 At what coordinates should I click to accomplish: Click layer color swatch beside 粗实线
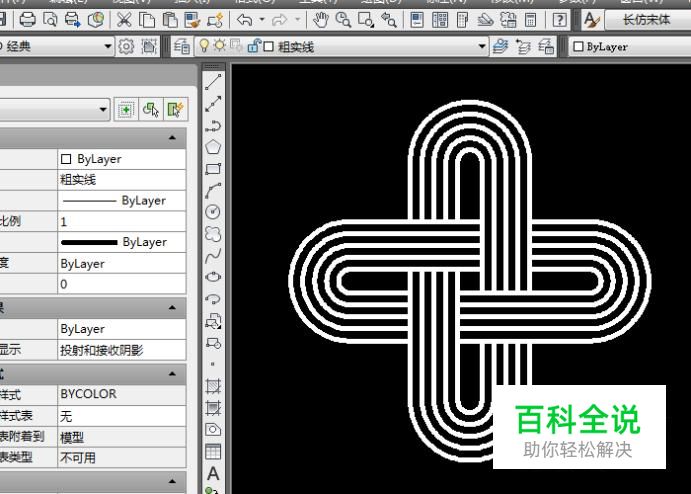tap(268, 46)
